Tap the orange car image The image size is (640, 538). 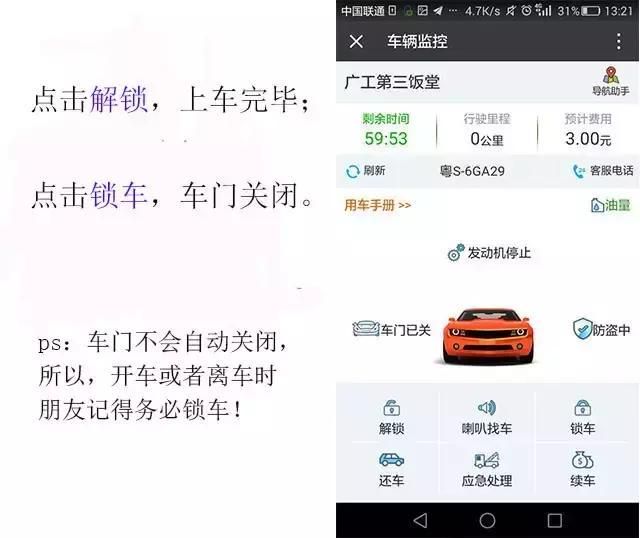pyautogui.click(x=488, y=336)
